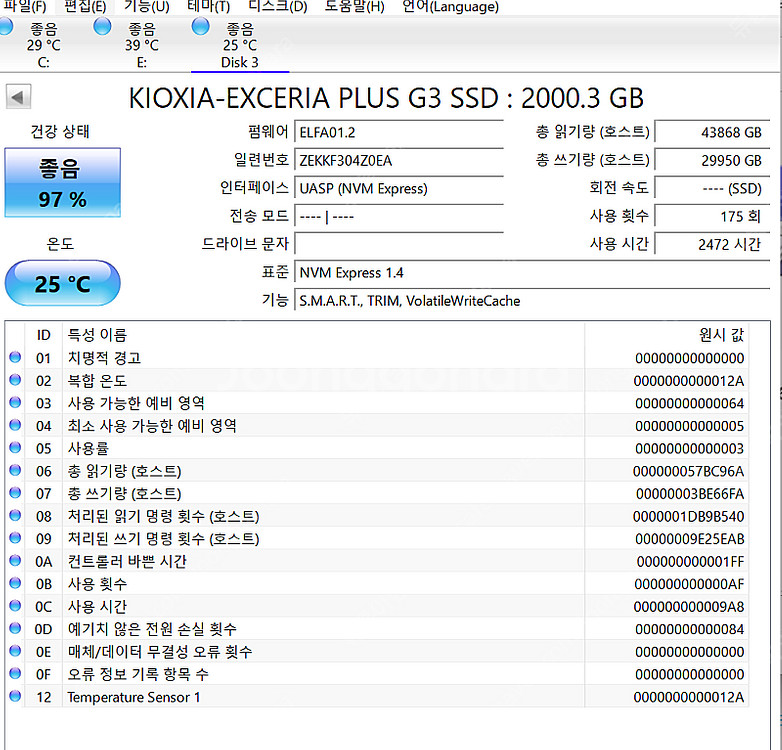Click the 사용 횟수 value 175 회
Screen dimensions: 782x750
712,216
